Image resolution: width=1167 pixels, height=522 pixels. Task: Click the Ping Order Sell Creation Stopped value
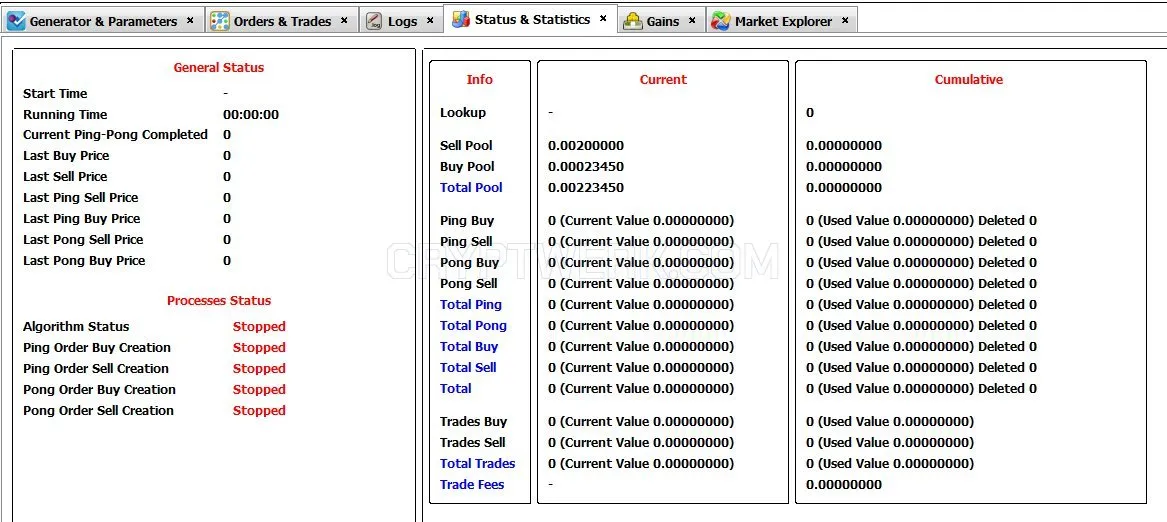tap(259, 369)
